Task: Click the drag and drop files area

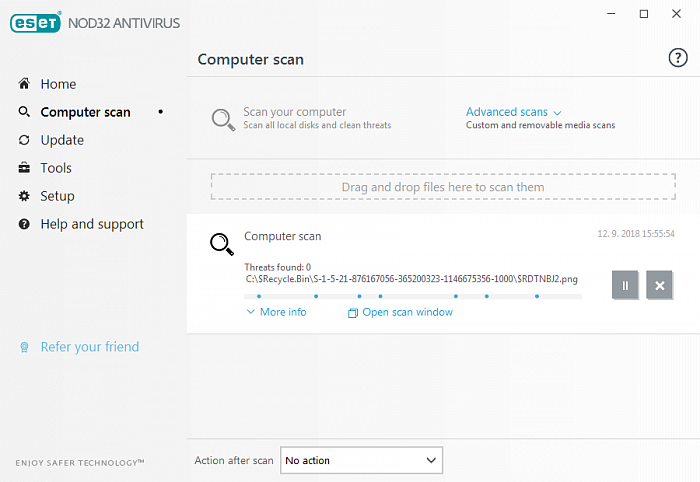Action: pos(443,187)
